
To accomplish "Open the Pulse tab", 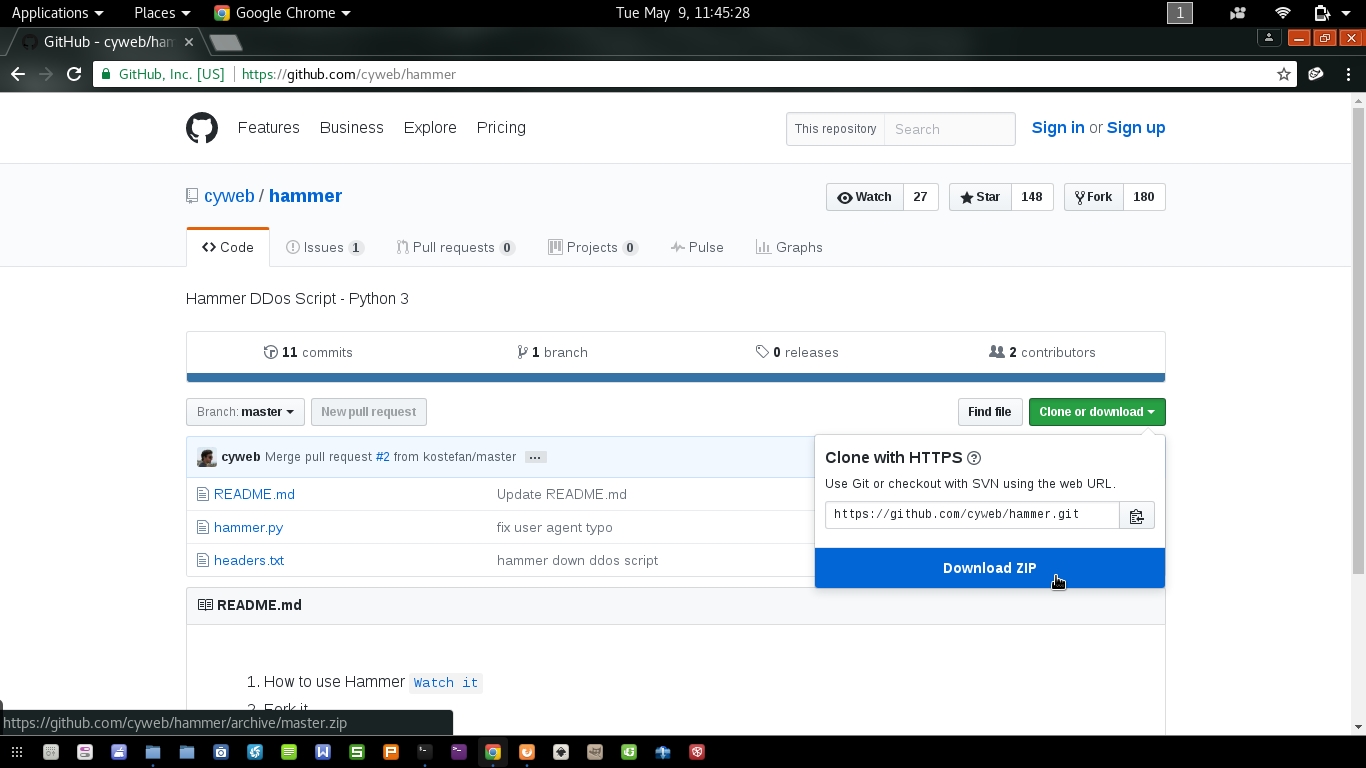I will point(697,247).
